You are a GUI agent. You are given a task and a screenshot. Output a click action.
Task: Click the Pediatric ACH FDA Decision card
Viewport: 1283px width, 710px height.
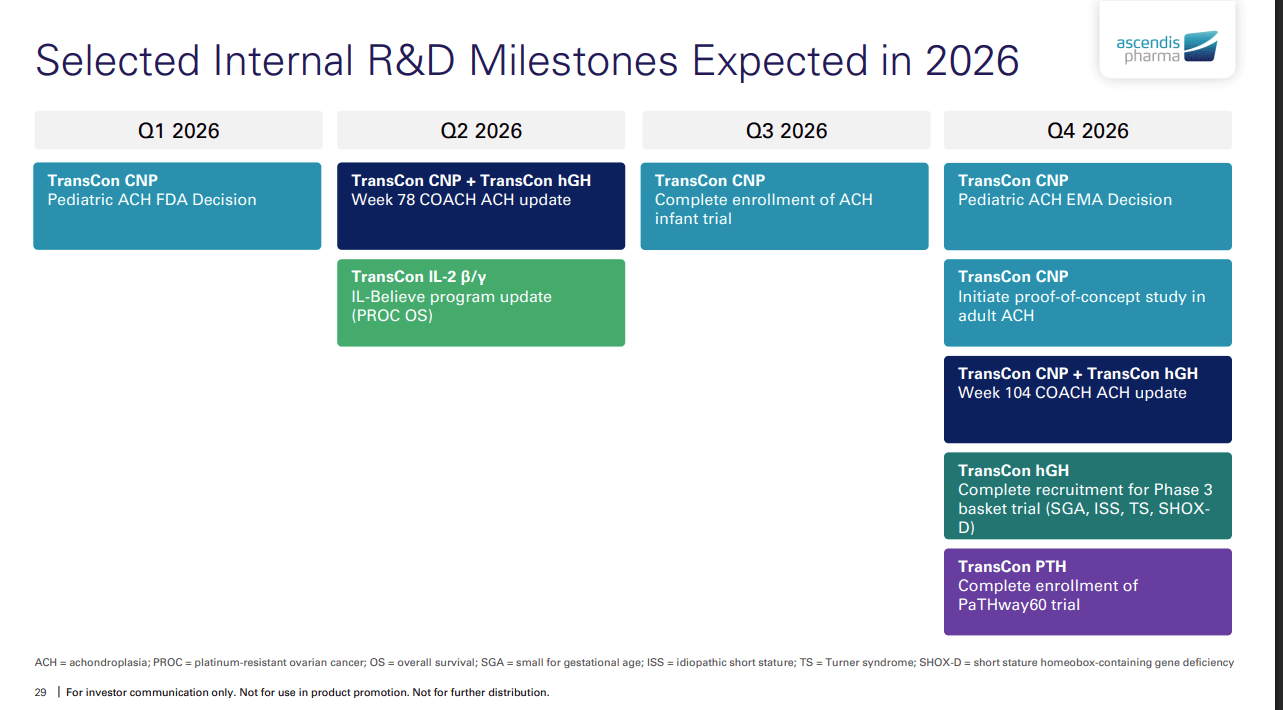tap(177, 206)
